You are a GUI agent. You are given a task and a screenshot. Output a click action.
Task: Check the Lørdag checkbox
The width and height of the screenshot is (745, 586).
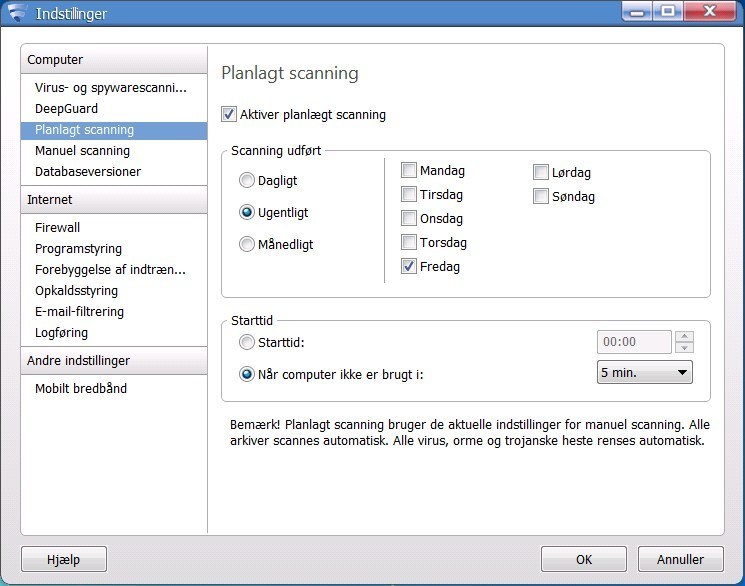(x=541, y=172)
